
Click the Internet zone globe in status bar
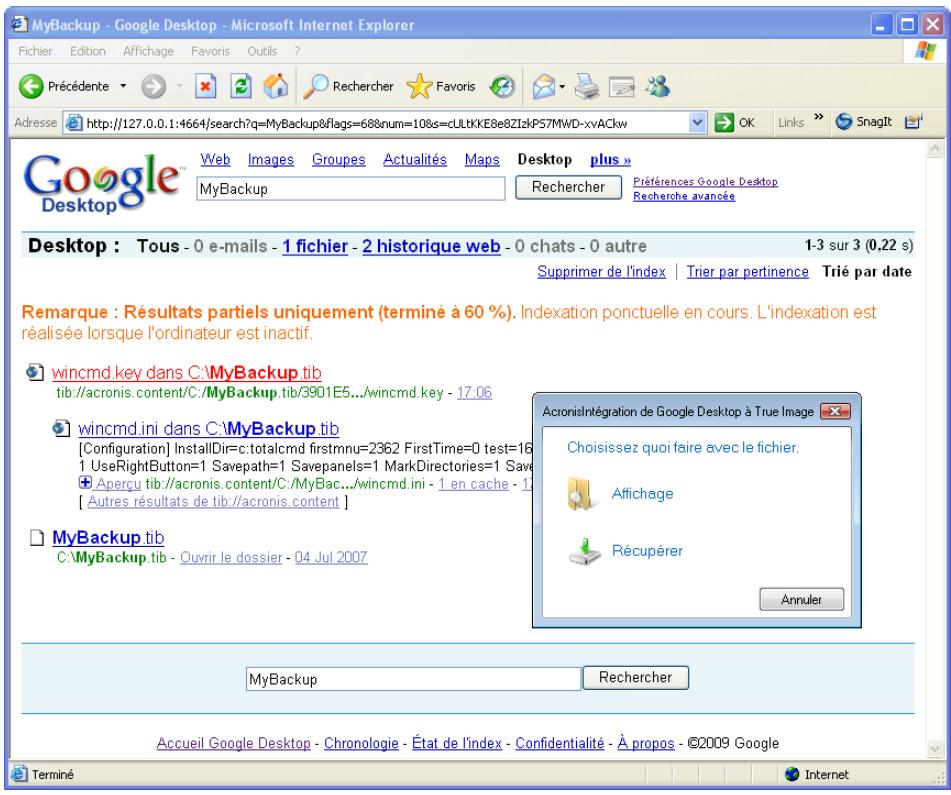[x=791, y=774]
